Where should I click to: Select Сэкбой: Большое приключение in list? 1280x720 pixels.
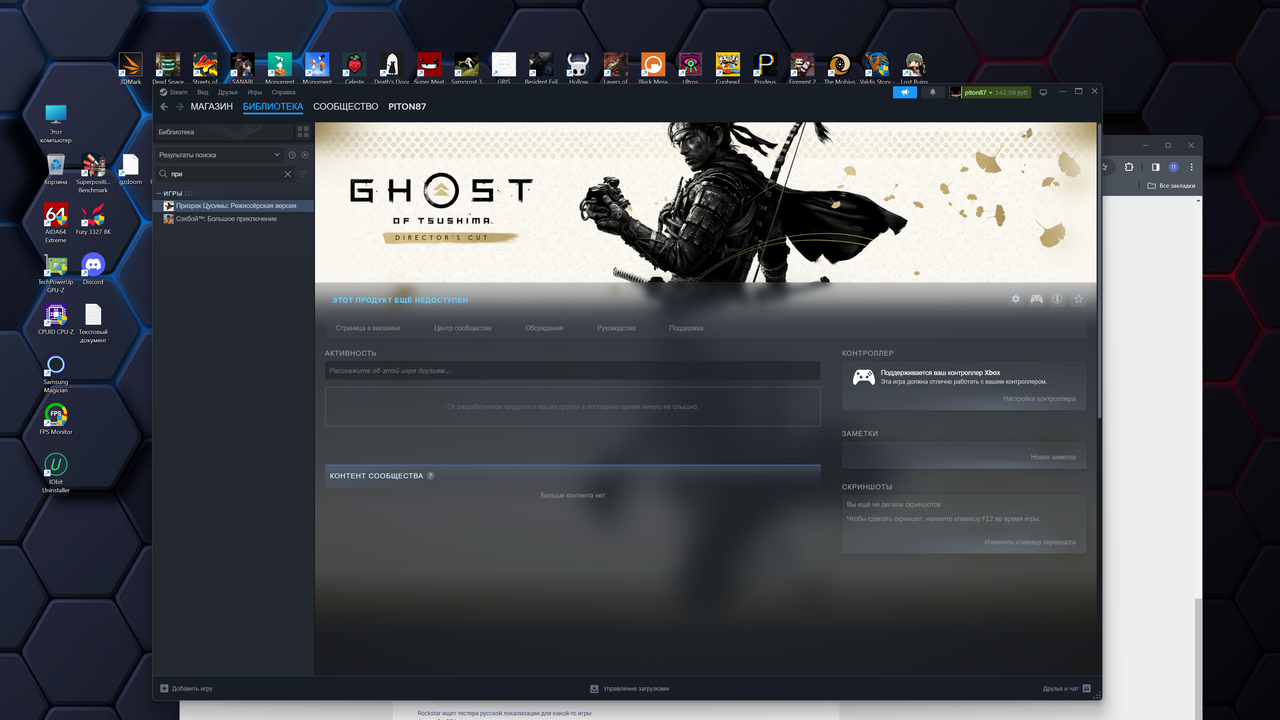233,219
